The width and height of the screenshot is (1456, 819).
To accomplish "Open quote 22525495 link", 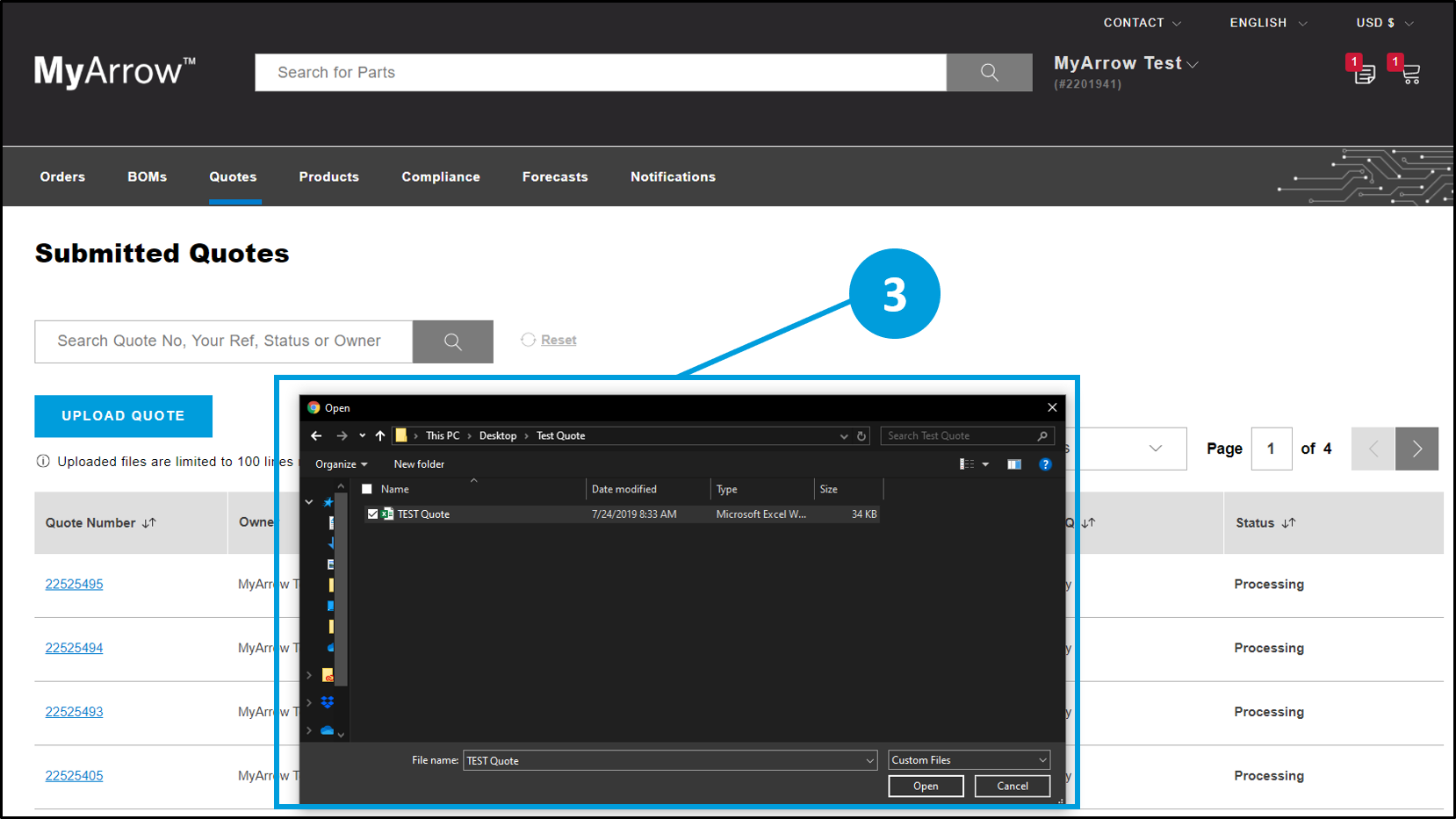I will coord(75,585).
